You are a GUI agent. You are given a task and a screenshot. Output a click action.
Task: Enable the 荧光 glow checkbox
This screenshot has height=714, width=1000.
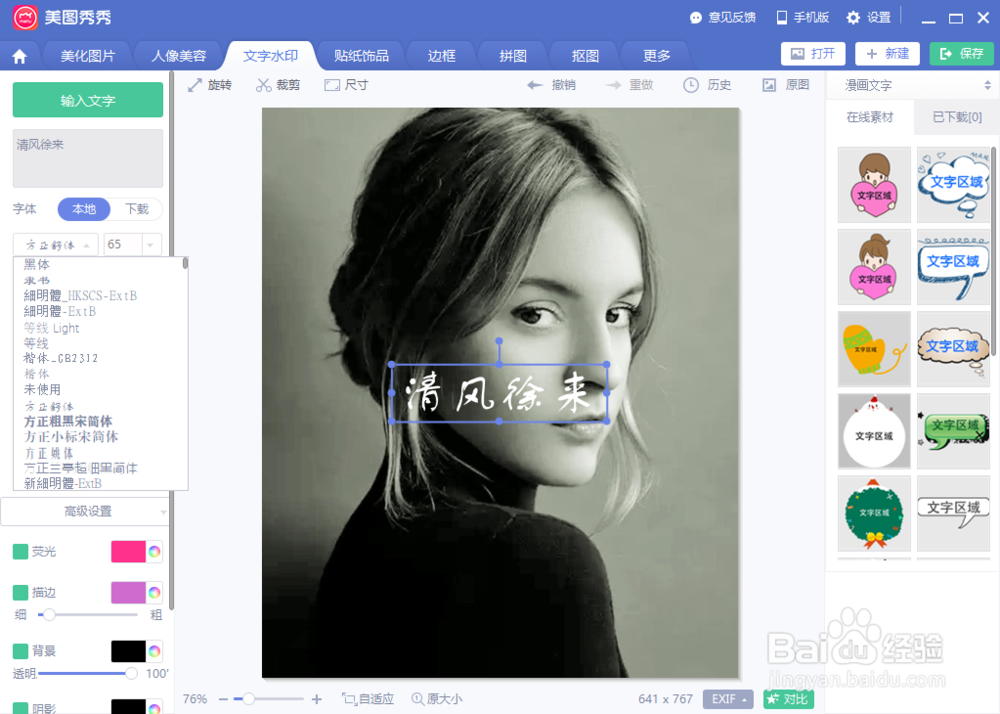(21, 551)
